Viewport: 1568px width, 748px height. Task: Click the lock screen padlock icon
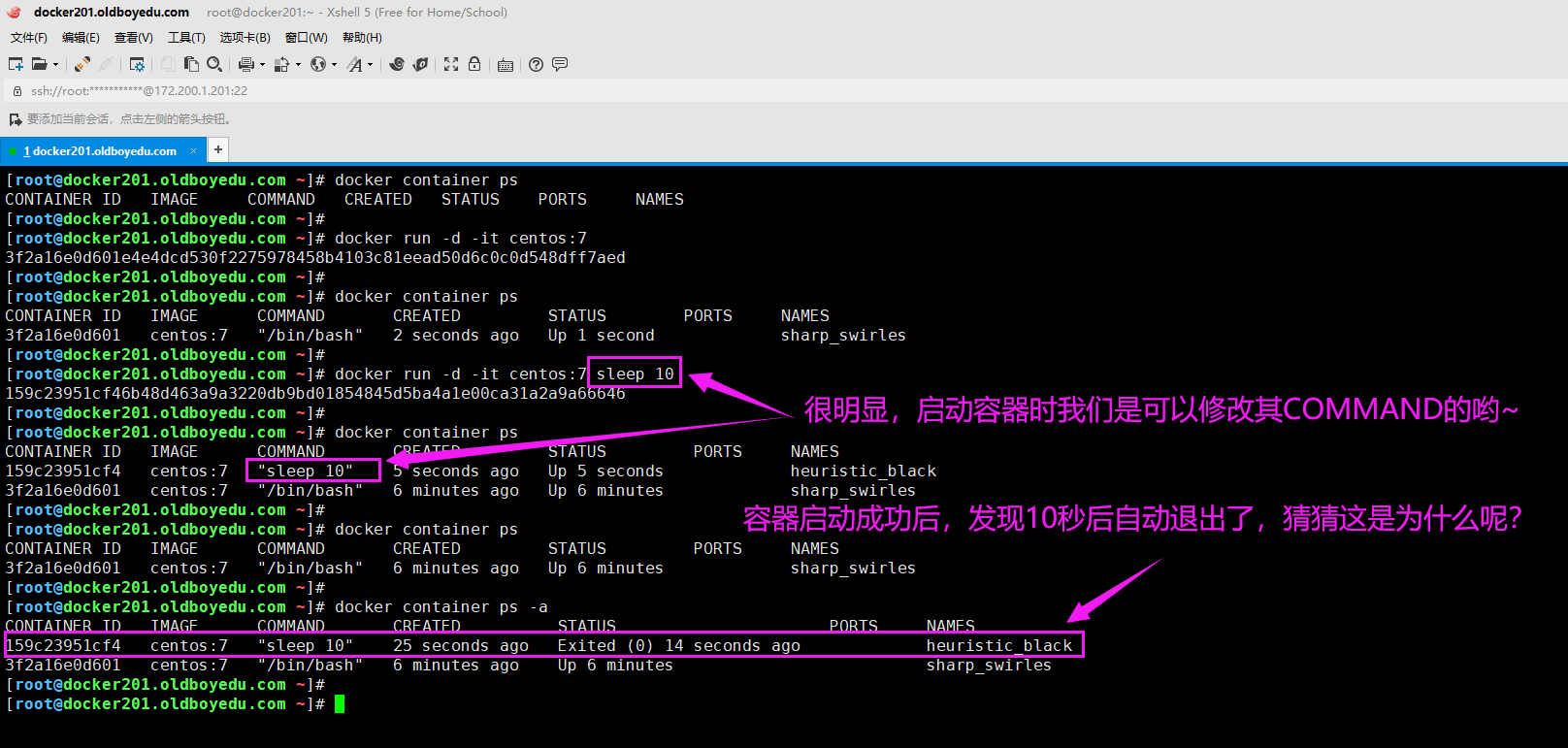click(474, 64)
